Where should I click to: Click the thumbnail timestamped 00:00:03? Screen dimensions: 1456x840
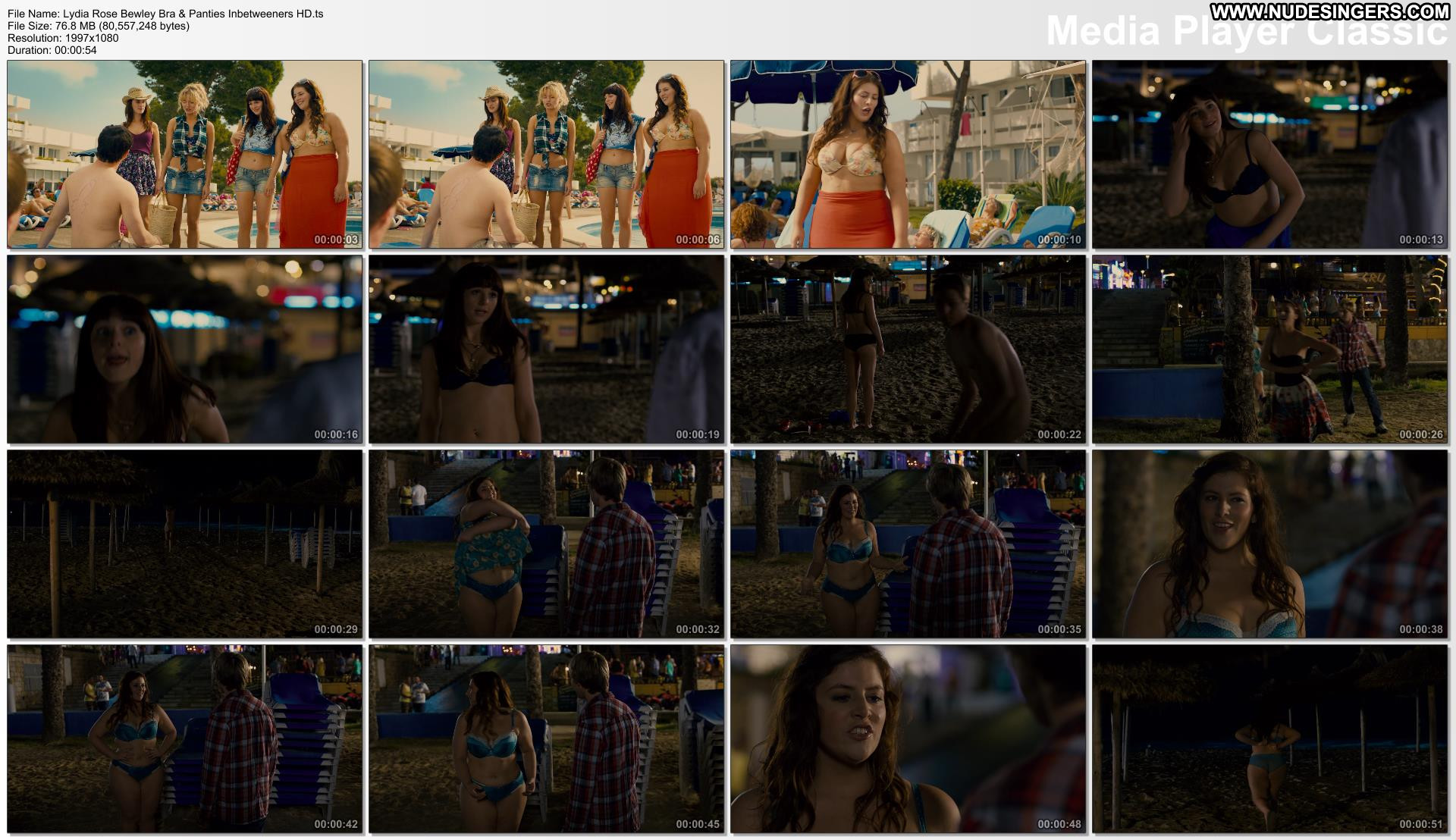184,155
